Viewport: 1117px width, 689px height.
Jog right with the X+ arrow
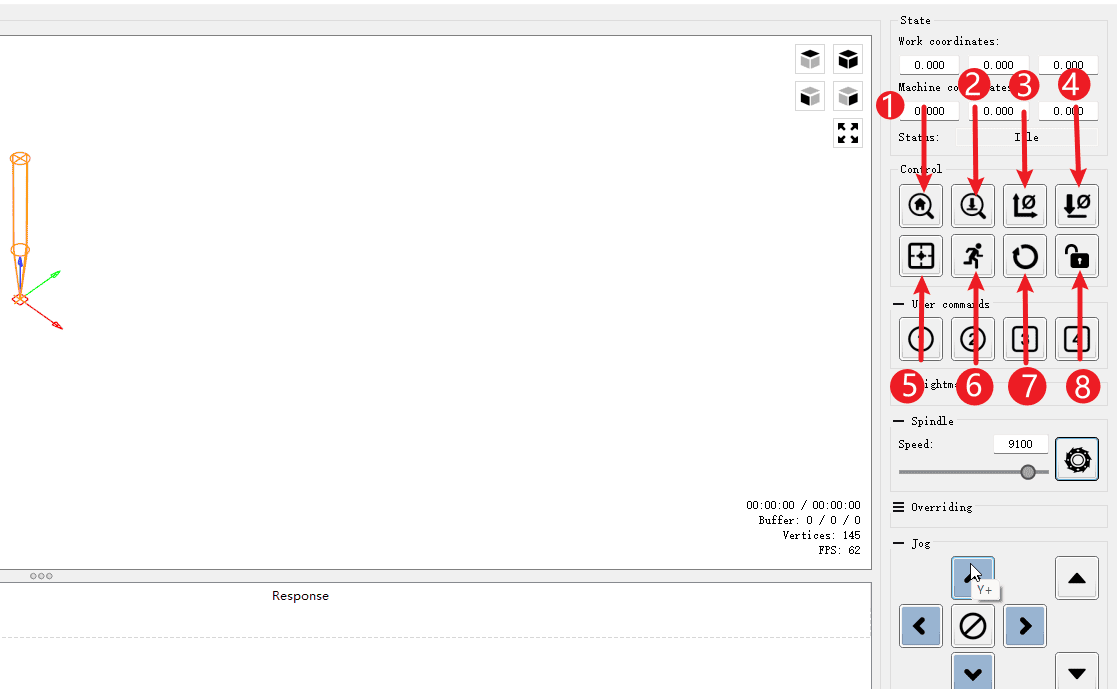pyautogui.click(x=1025, y=627)
